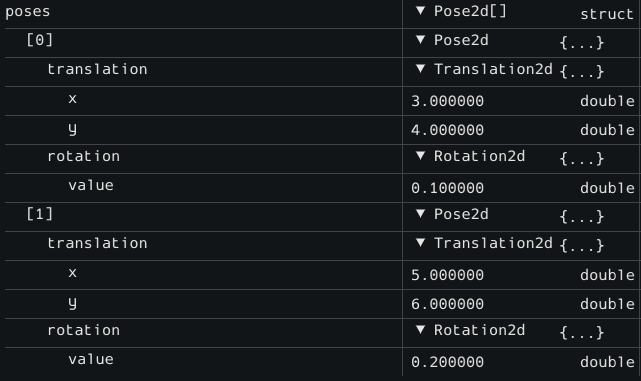Collapse second Translation2d disclosure triangle
The image size is (641, 381).
click(420, 243)
